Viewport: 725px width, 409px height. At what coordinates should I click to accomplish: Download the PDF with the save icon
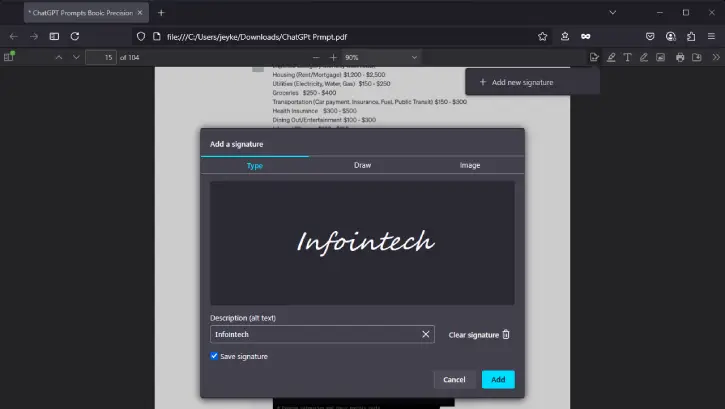[x=696, y=57]
